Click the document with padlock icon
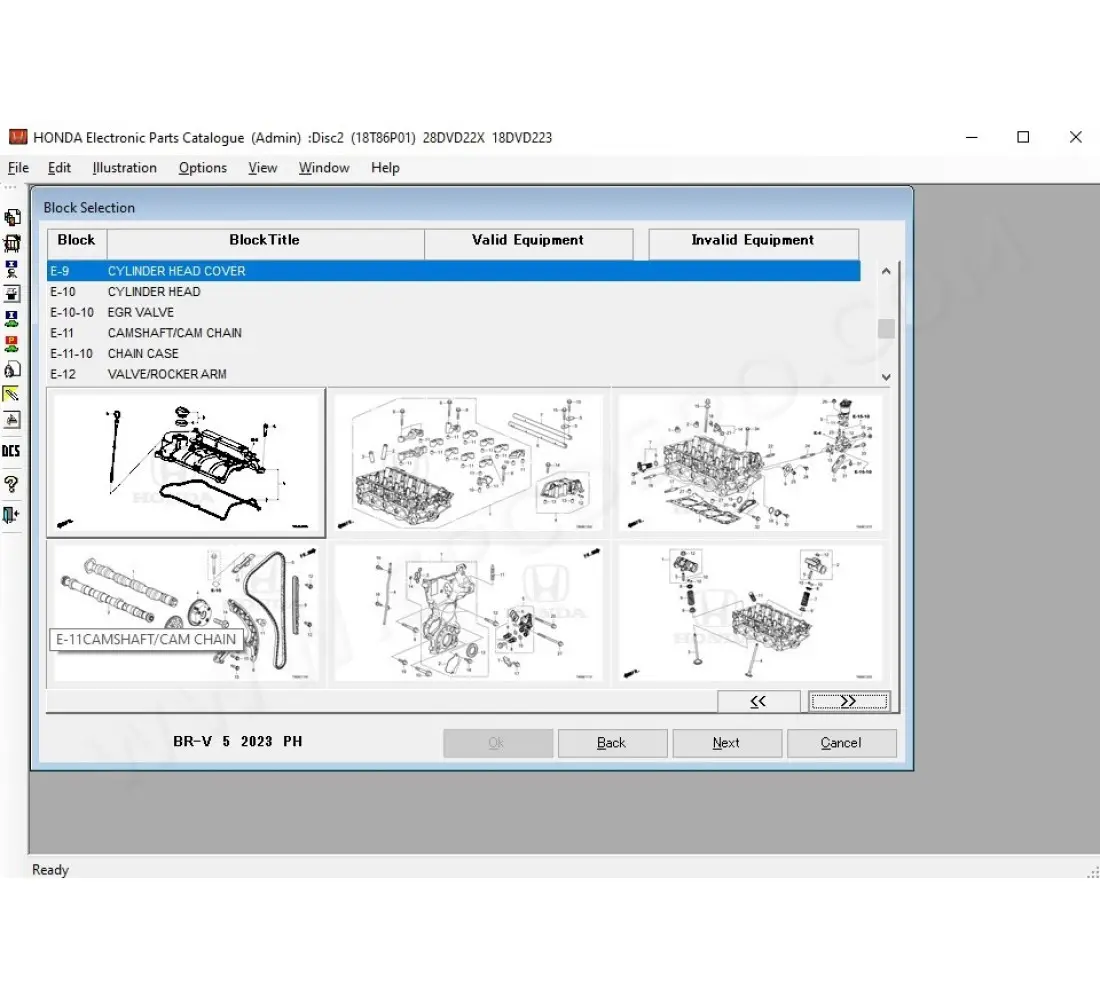The image size is (1100, 1000). coord(12,369)
